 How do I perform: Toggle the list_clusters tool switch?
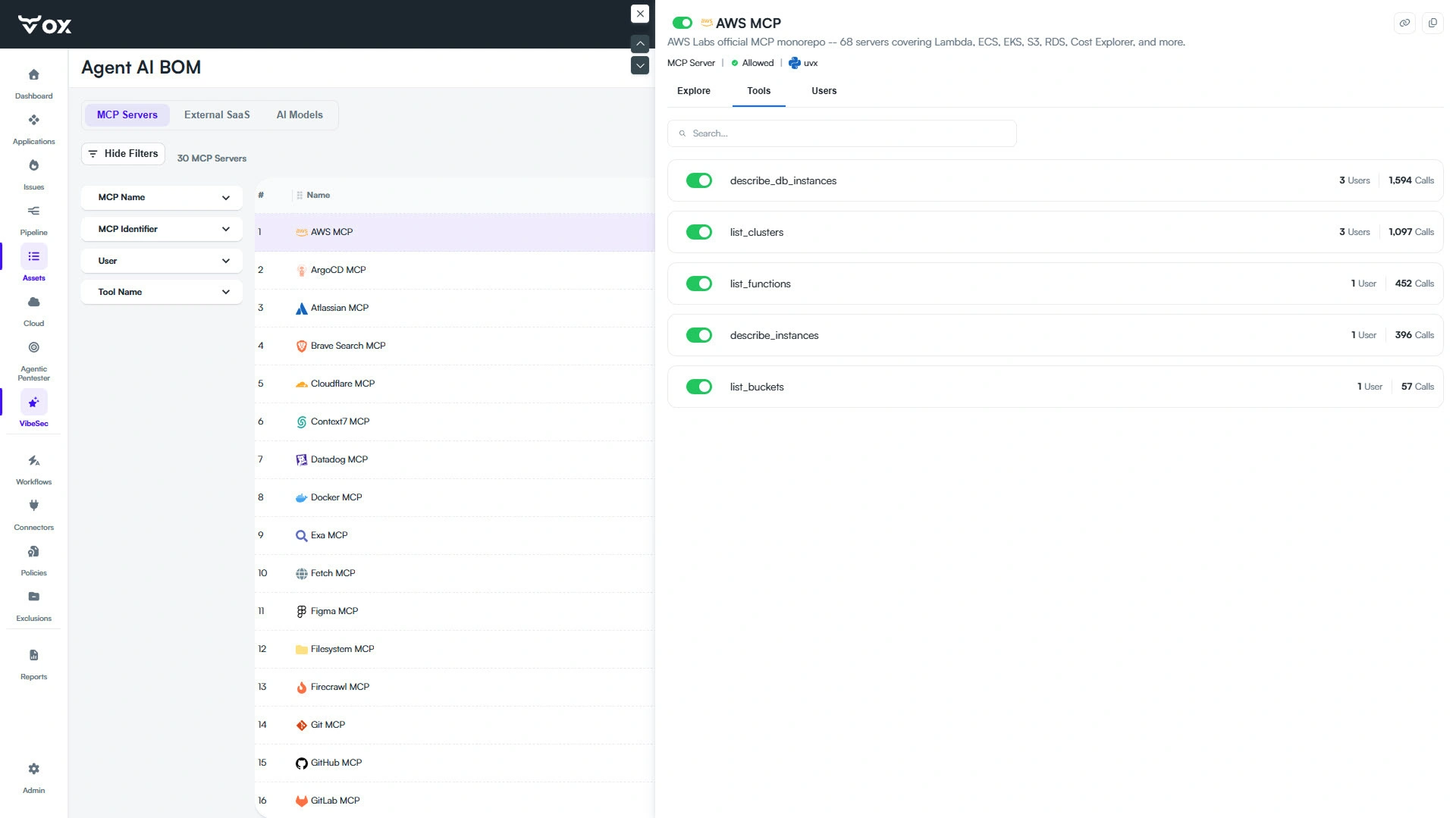[699, 232]
